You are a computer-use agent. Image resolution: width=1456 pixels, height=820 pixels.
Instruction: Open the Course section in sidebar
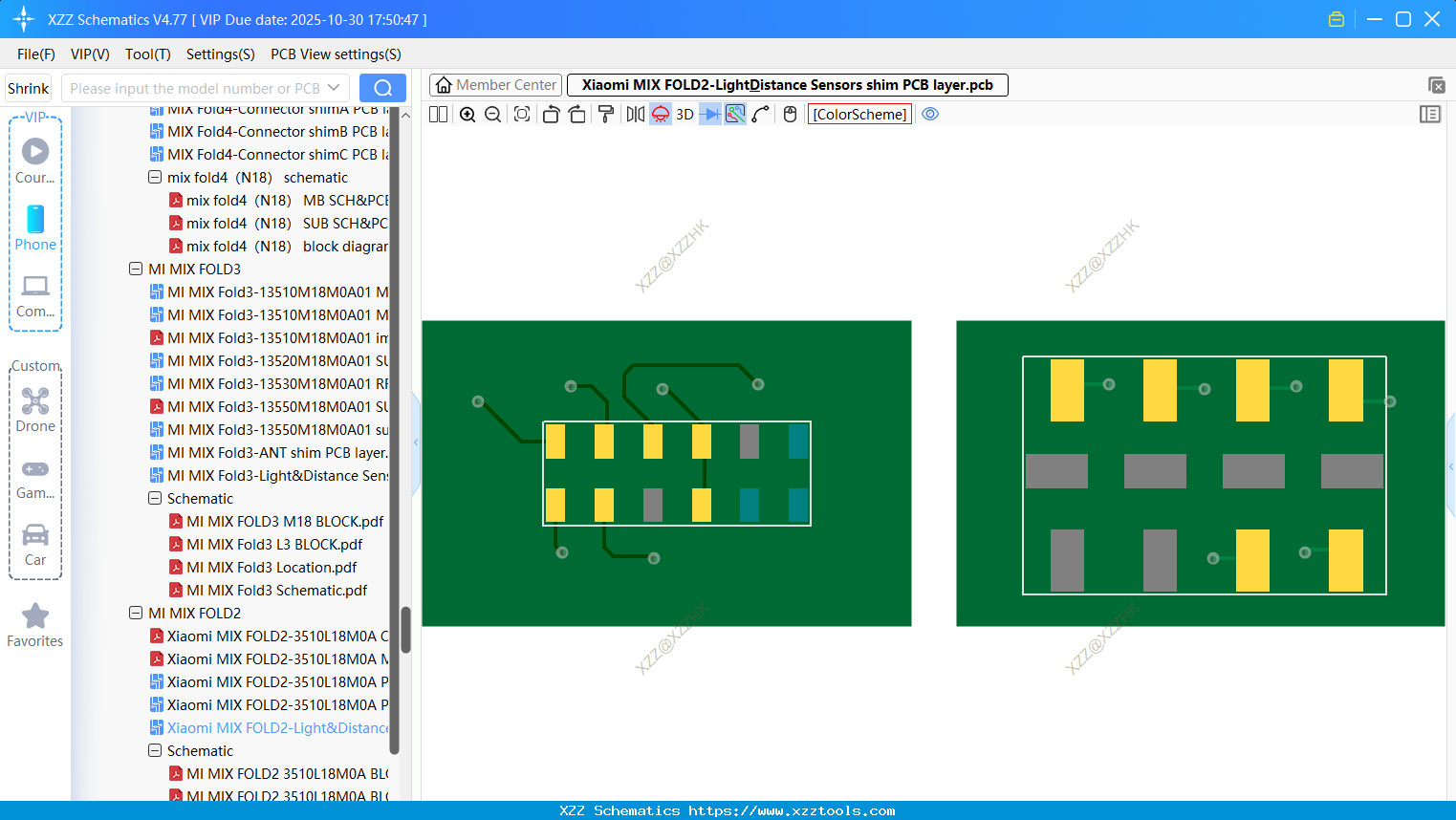[35, 161]
